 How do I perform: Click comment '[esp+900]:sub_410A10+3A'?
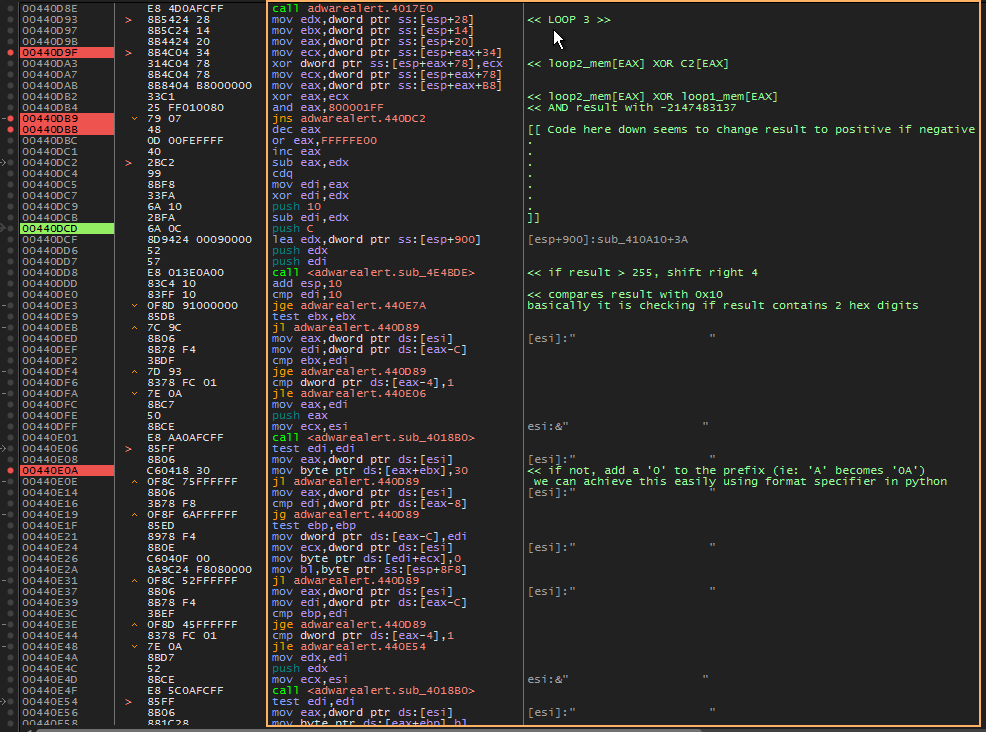click(x=608, y=240)
